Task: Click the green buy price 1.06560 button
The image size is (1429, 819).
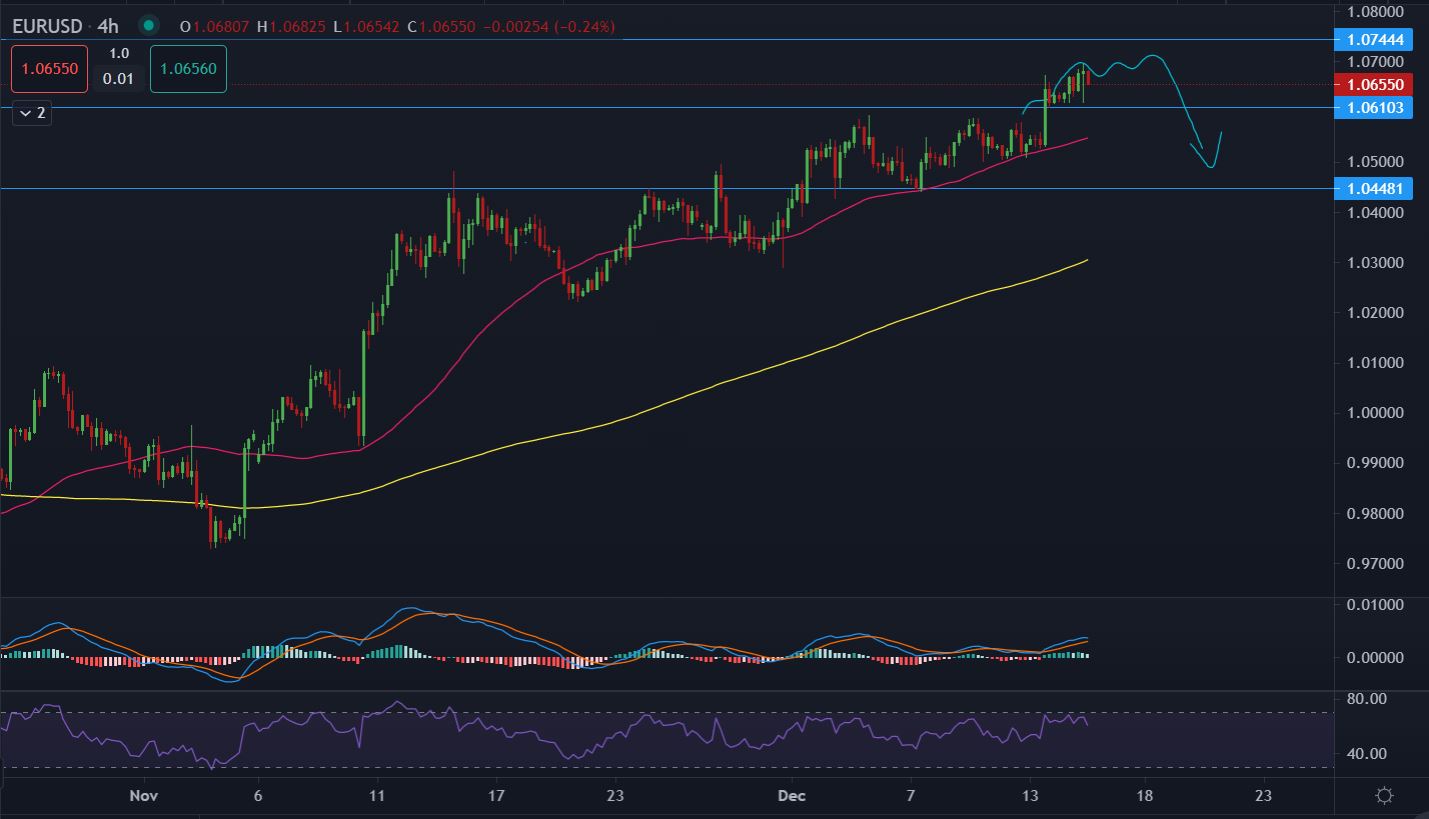Action: 189,69
